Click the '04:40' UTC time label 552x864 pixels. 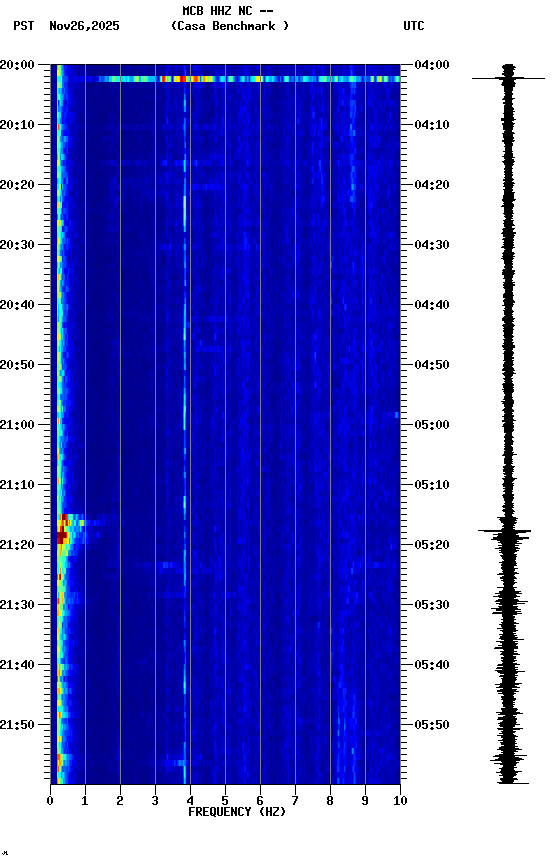click(432, 305)
